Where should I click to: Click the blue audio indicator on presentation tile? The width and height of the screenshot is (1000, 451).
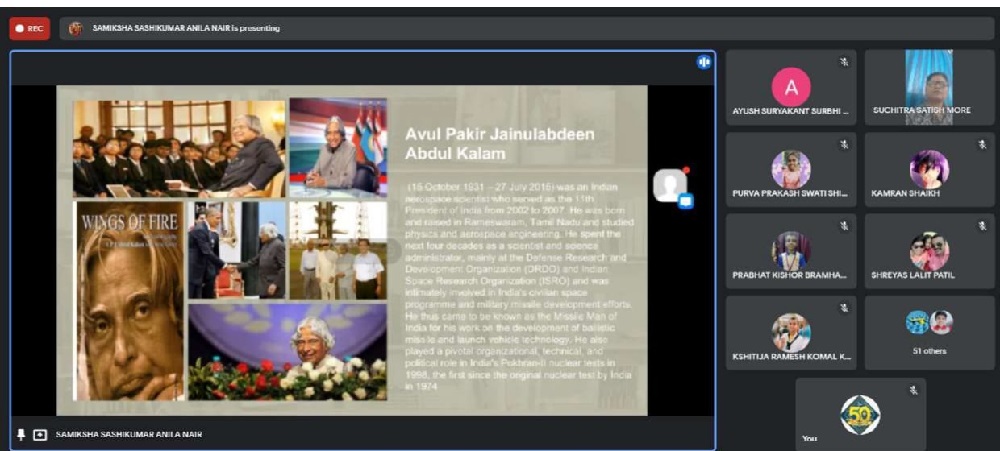tap(704, 62)
